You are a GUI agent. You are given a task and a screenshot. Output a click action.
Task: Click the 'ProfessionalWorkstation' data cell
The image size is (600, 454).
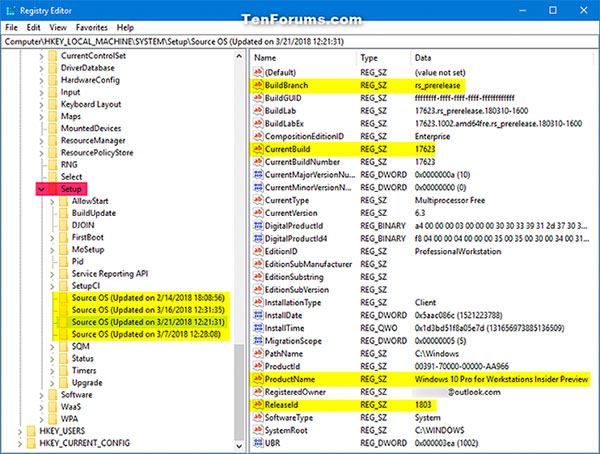458,251
